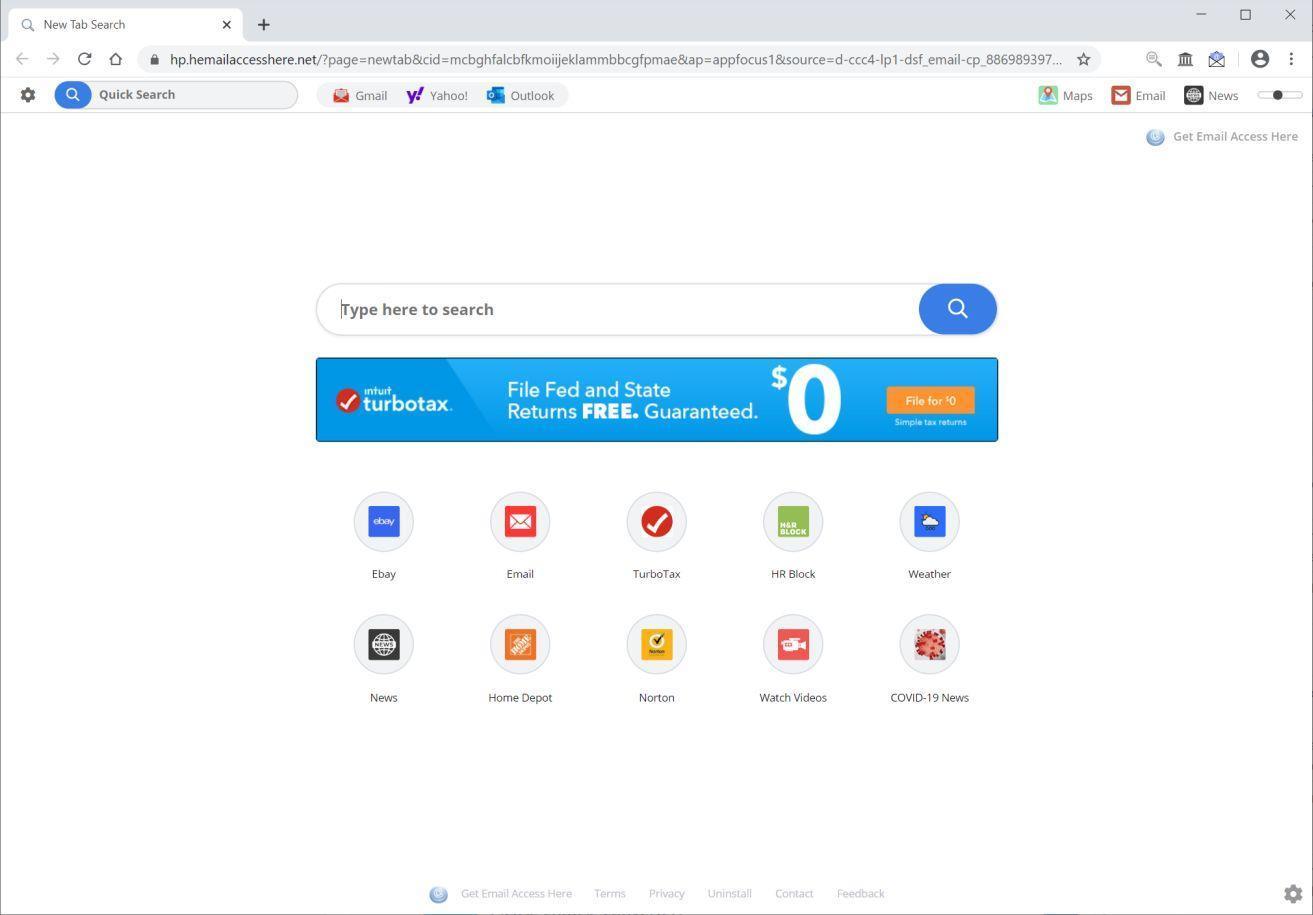Close the New Tab Search tab
This screenshot has height=915, width=1313.
[x=226, y=24]
